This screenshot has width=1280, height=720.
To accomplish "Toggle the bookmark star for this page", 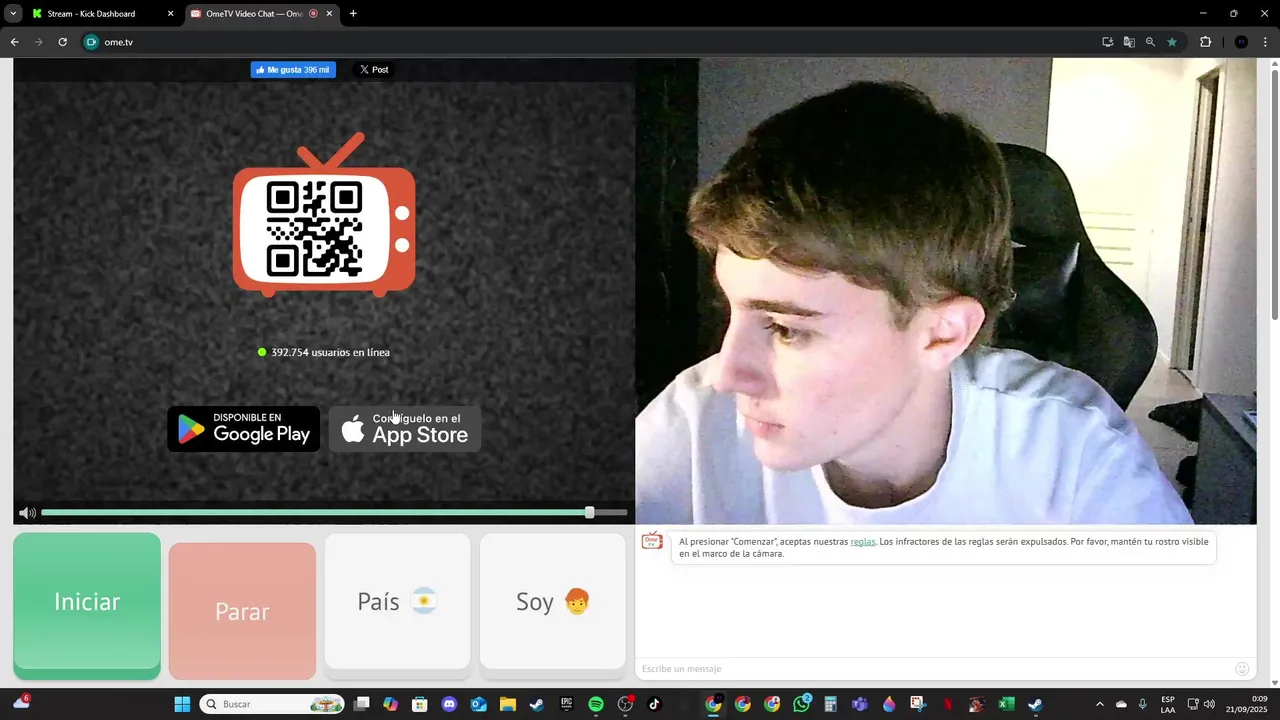I will pyautogui.click(x=1172, y=42).
